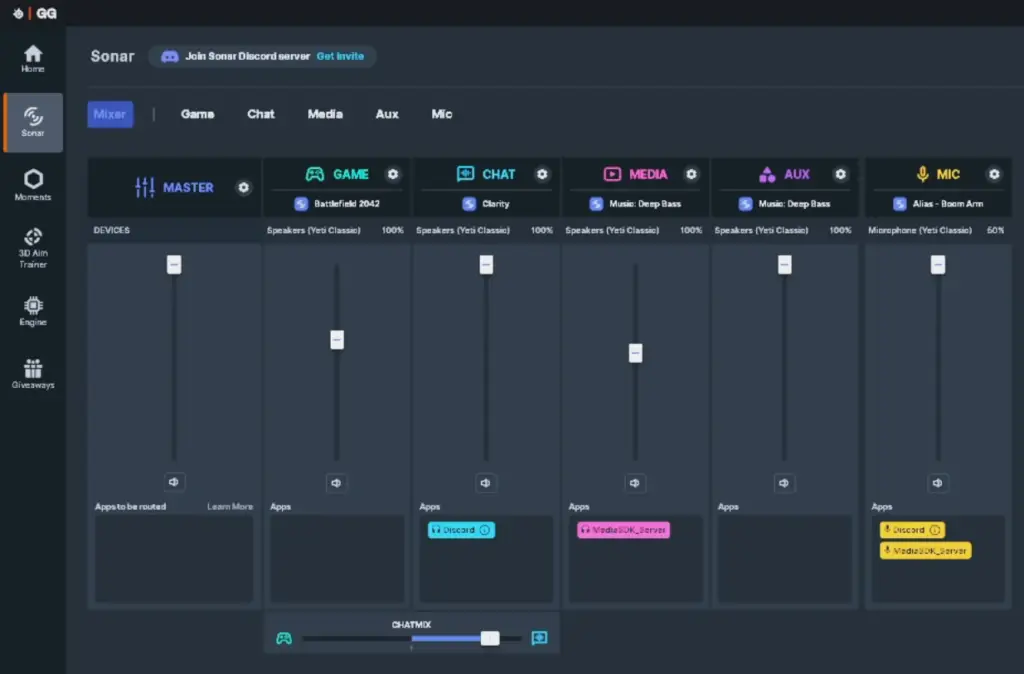Switch to the Game tab
The image size is (1024, 674).
(x=197, y=114)
